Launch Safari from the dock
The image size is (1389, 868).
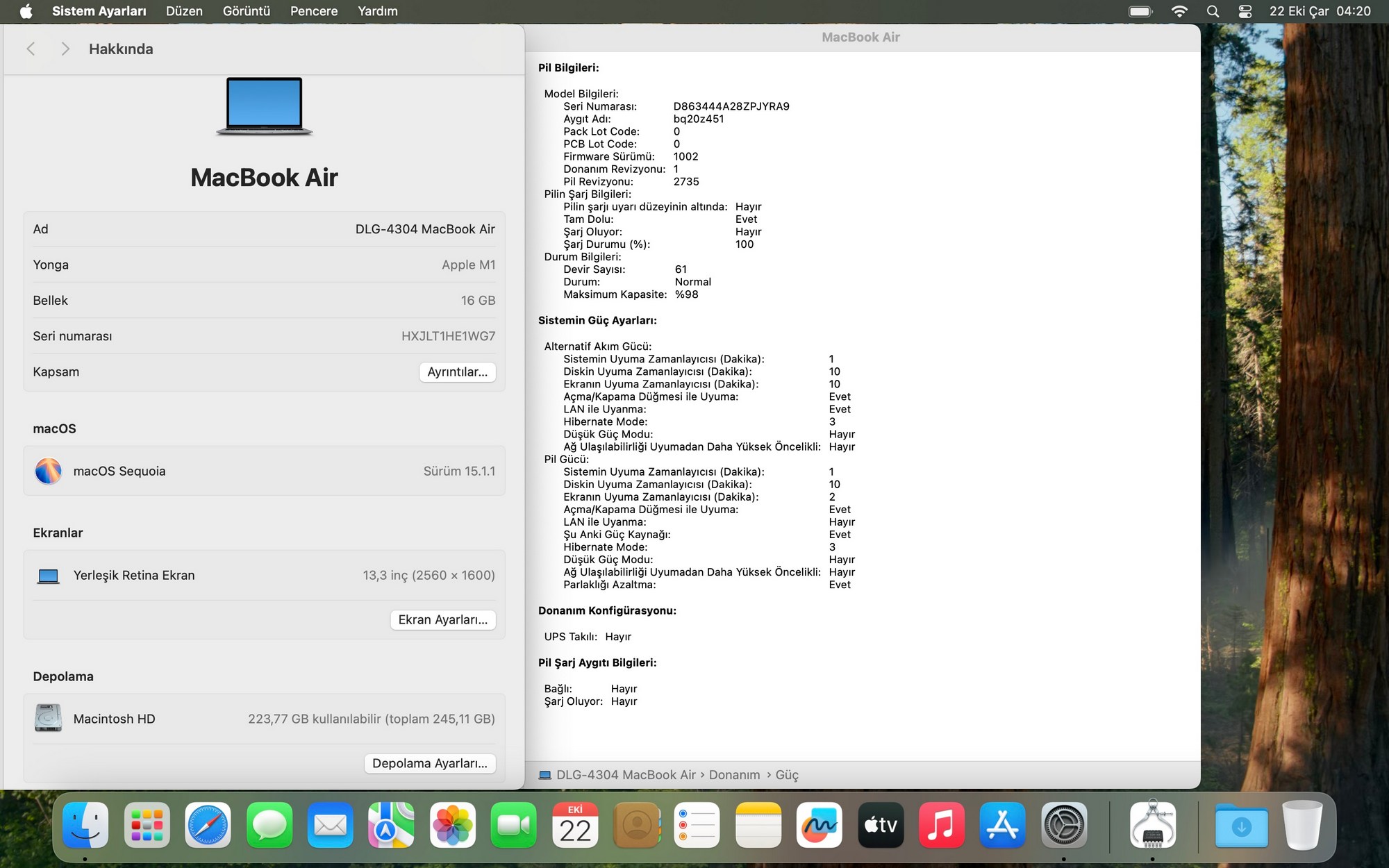coord(208,826)
